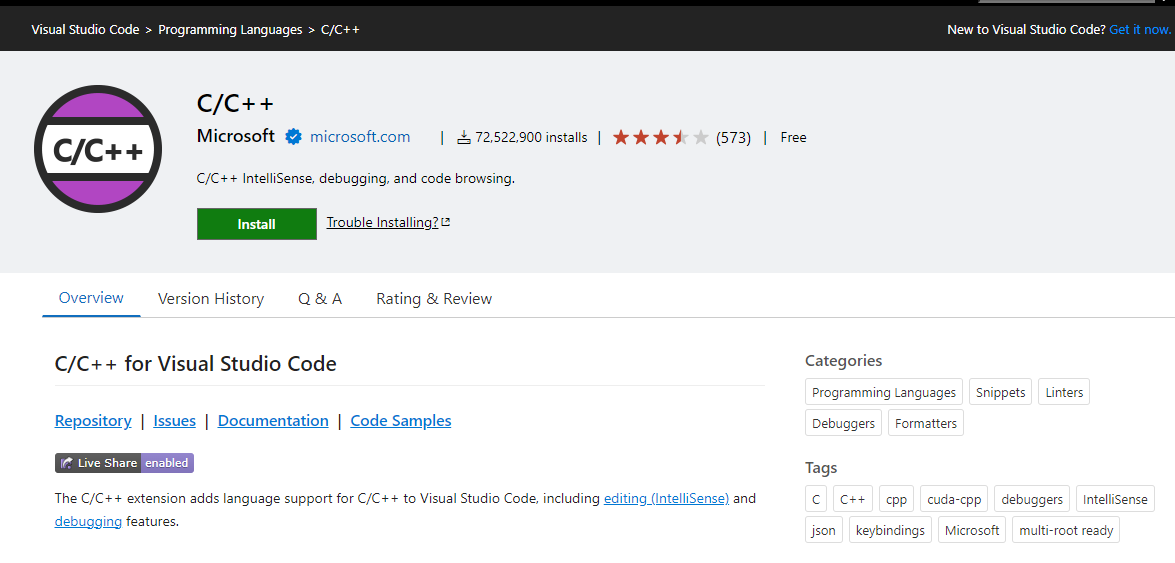Viewport: 1175px width, 563px height.
Task: Select the Debuggers category chip
Action: [x=843, y=423]
